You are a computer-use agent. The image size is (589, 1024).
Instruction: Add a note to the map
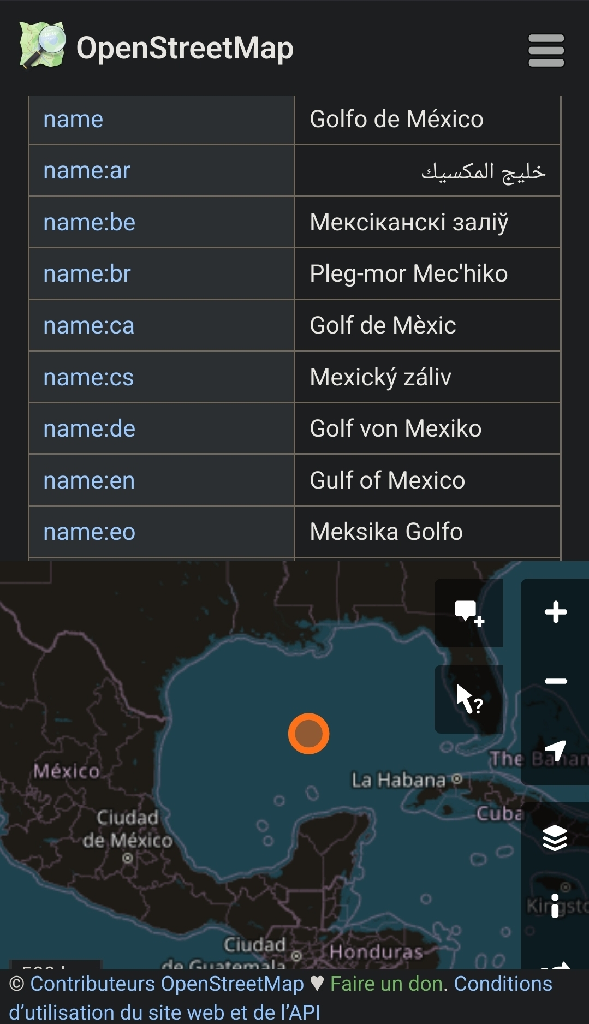click(x=470, y=613)
